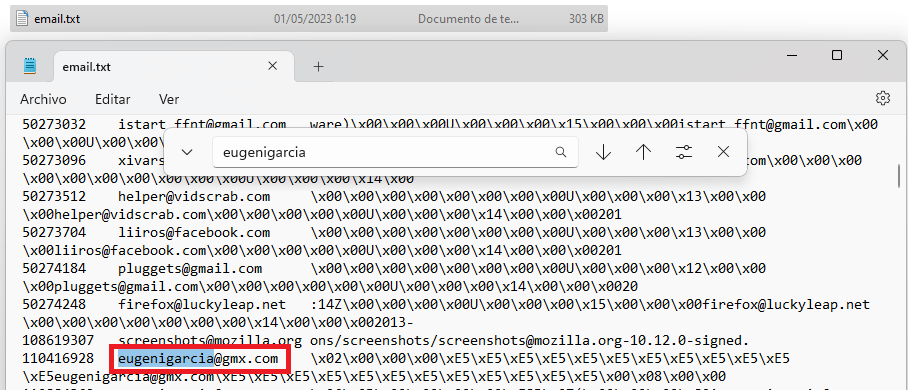Click the offset number 110416928
Image resolution: width=908 pixels, height=390 pixels.
click(58, 359)
